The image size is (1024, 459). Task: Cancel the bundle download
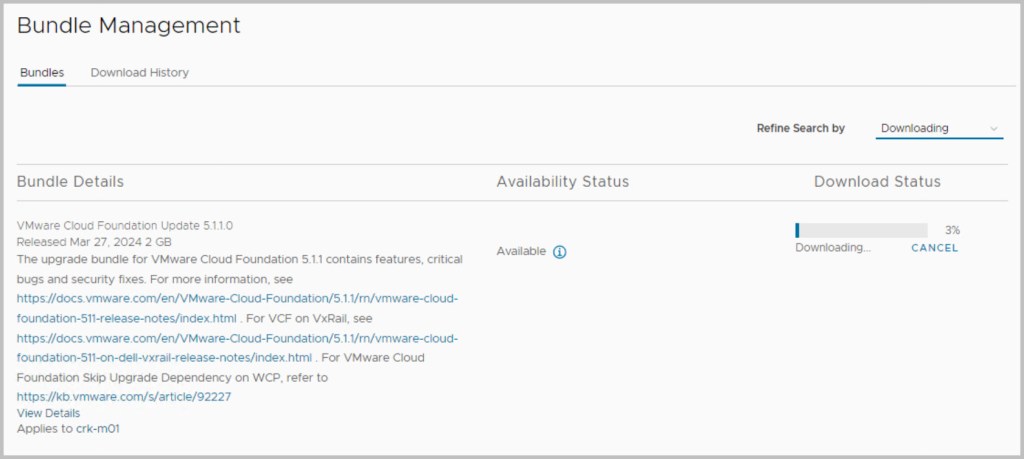pyautogui.click(x=934, y=248)
